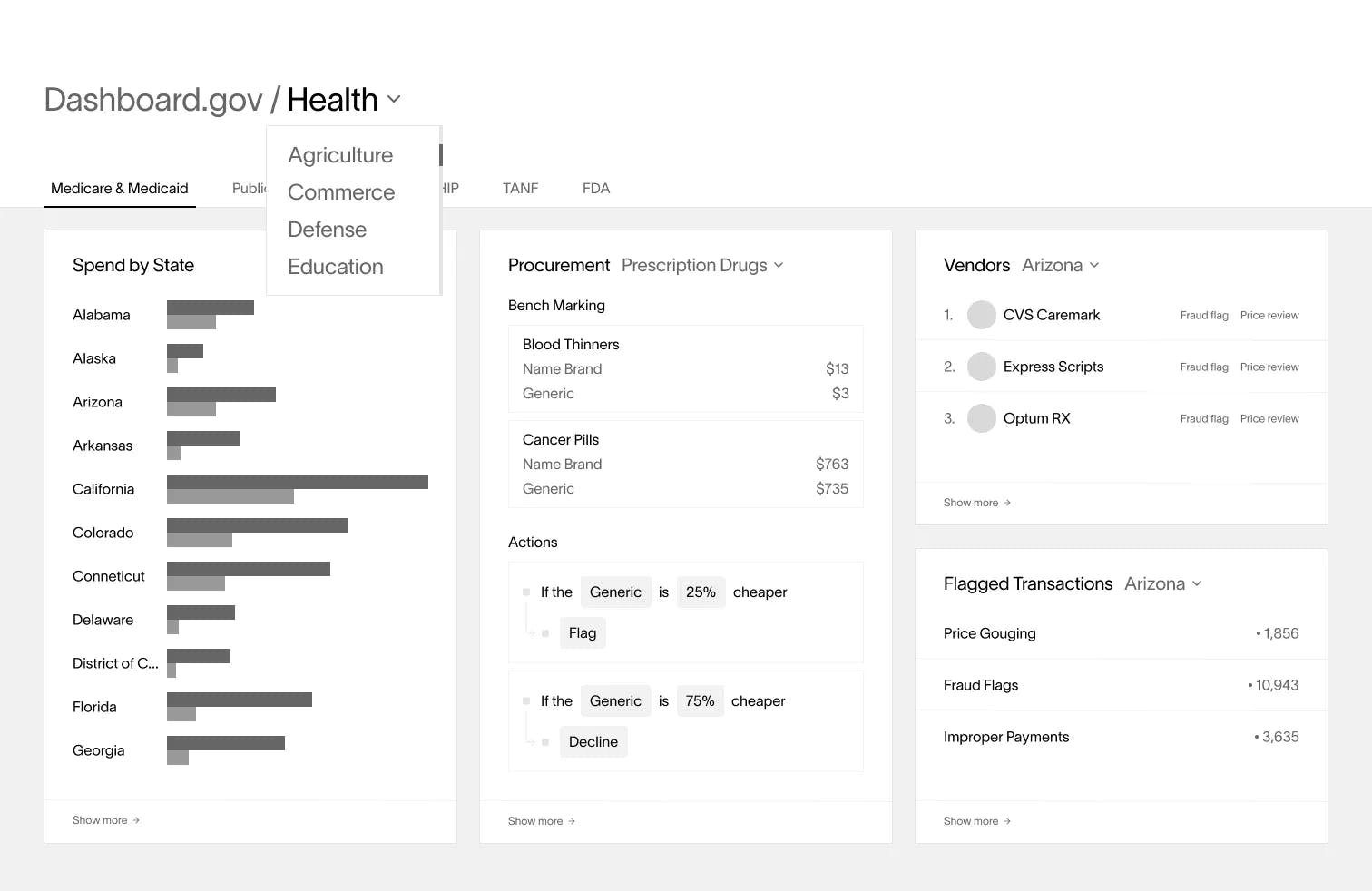1372x891 pixels.
Task: Click the Express Scripts vendor avatar
Action: pos(981,367)
